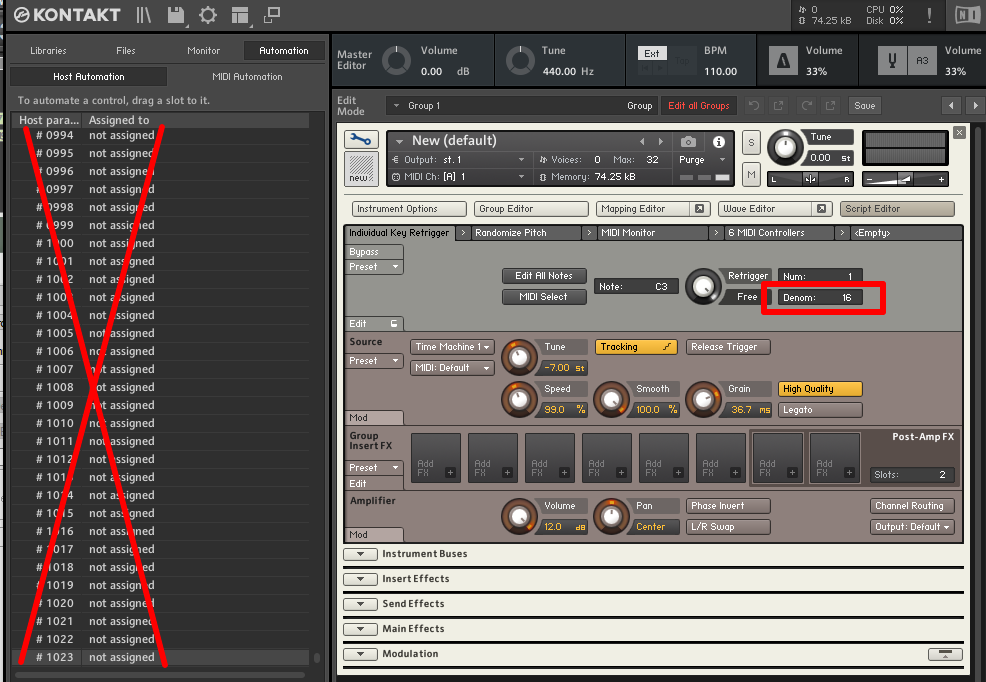Enable the Legato button
This screenshot has height=682, width=986.
820,410
